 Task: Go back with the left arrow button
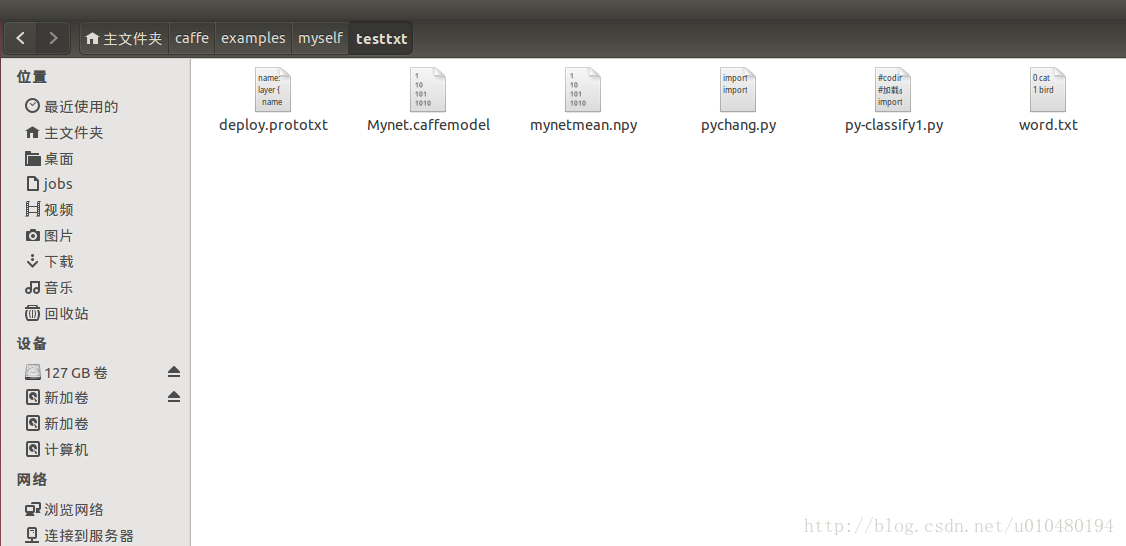(x=21, y=38)
